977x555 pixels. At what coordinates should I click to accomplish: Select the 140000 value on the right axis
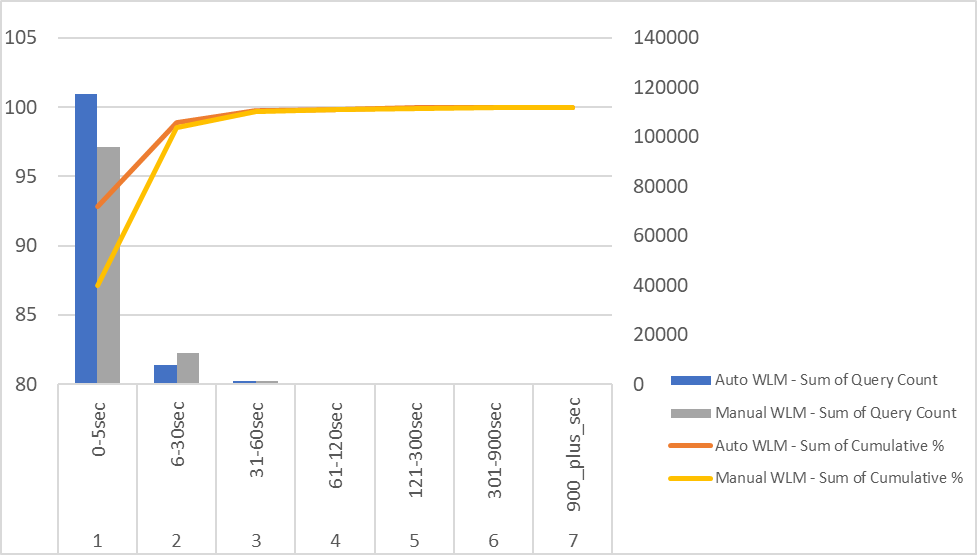[664, 38]
